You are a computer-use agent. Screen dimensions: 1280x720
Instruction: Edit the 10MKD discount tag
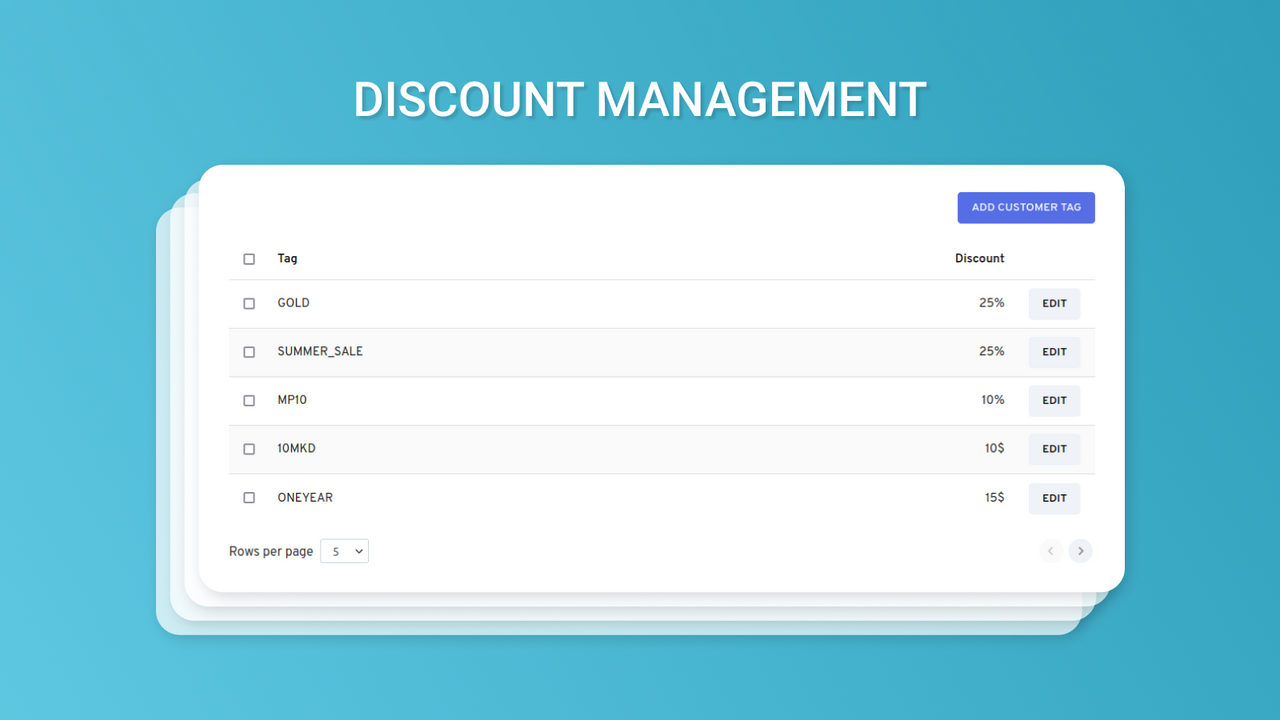click(1054, 449)
